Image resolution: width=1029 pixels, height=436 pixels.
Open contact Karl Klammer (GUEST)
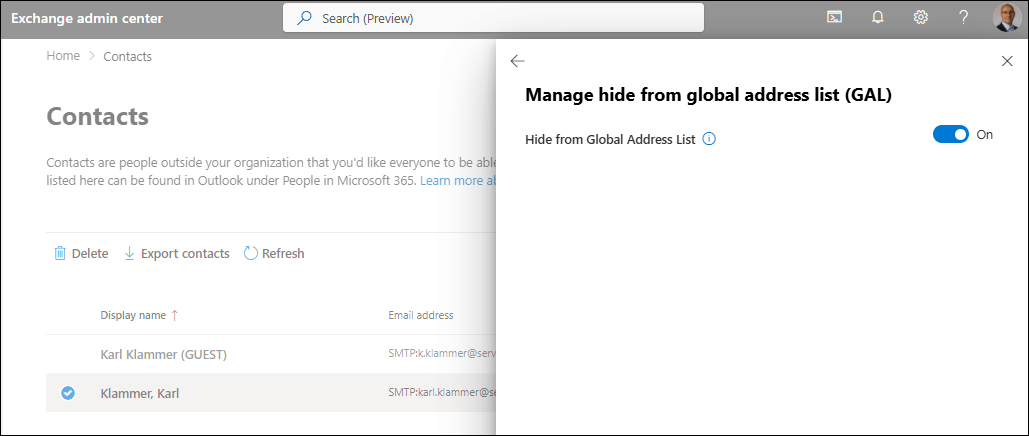point(163,355)
